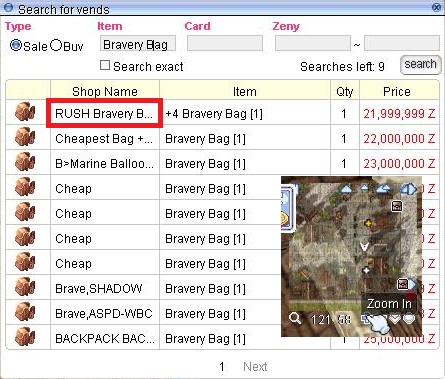Click the search button
This screenshot has height=379, width=445.
pyautogui.click(x=420, y=65)
